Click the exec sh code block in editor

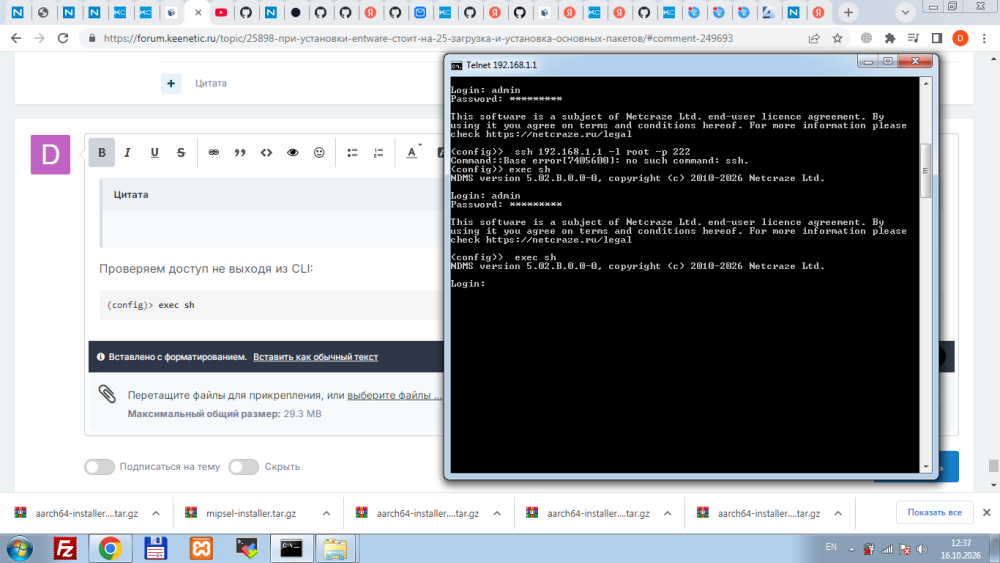click(x=271, y=305)
